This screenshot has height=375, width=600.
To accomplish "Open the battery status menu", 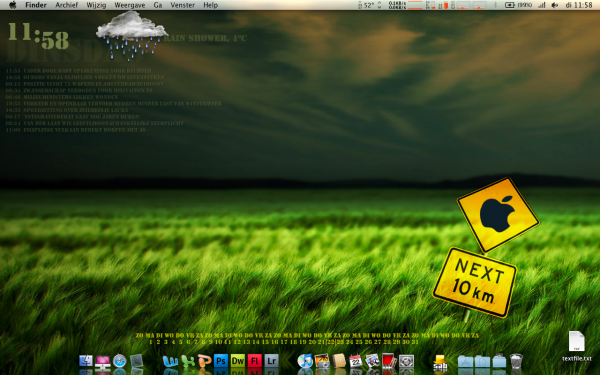I will click(518, 5).
